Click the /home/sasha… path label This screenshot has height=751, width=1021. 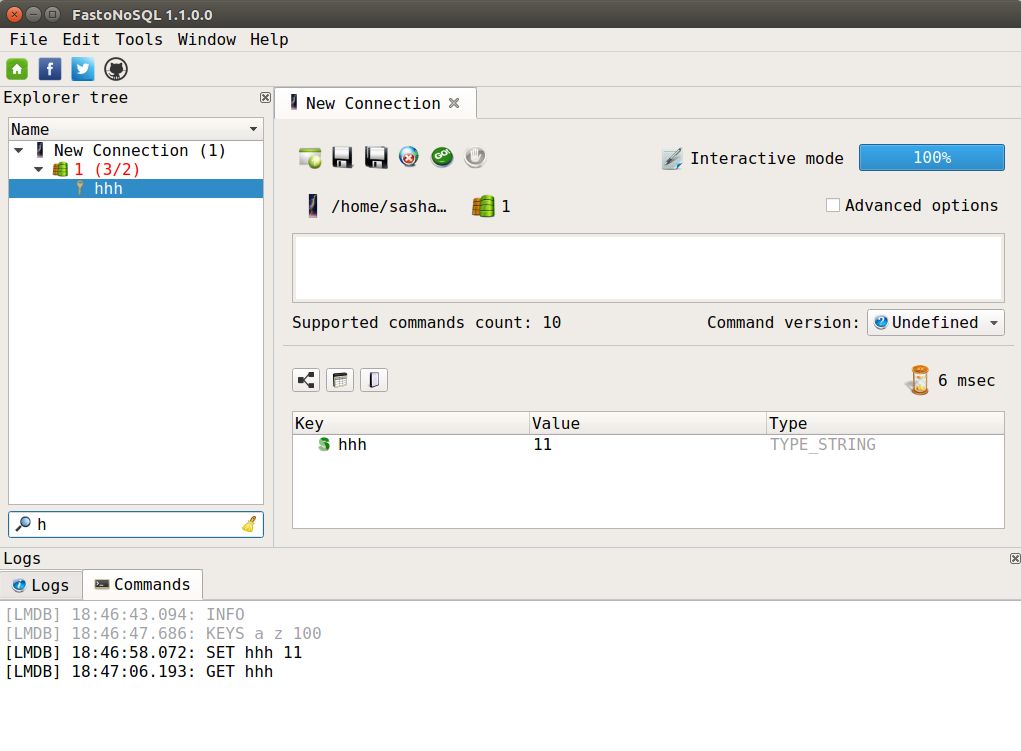[389, 206]
